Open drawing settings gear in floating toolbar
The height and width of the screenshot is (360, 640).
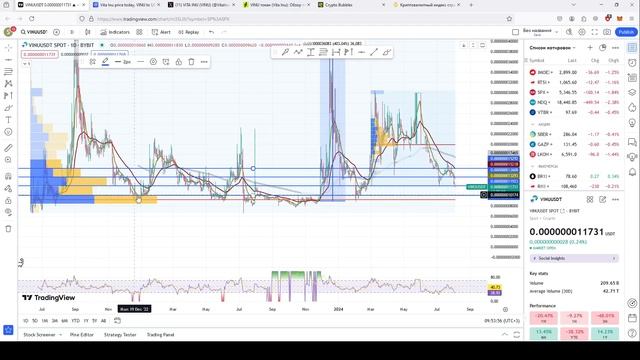click(x=153, y=62)
